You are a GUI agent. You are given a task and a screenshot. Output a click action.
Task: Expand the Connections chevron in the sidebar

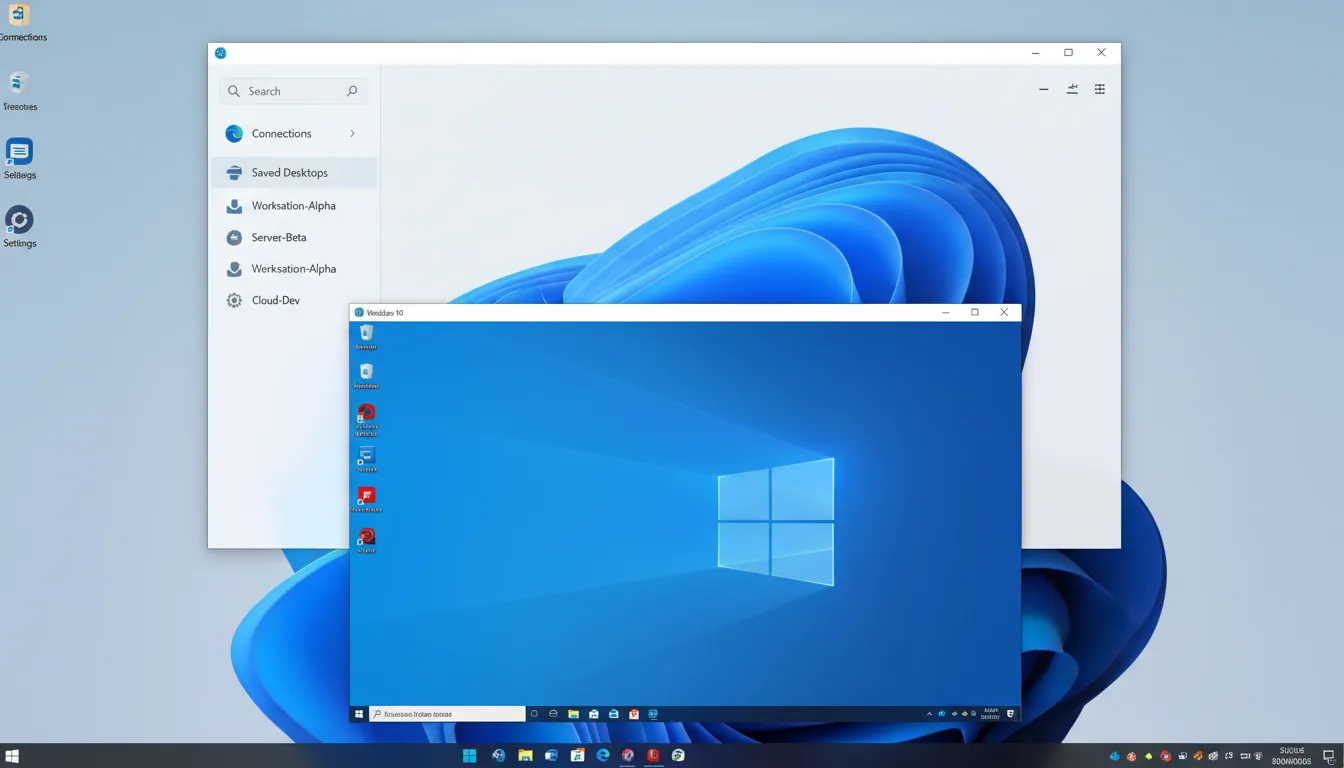351,133
